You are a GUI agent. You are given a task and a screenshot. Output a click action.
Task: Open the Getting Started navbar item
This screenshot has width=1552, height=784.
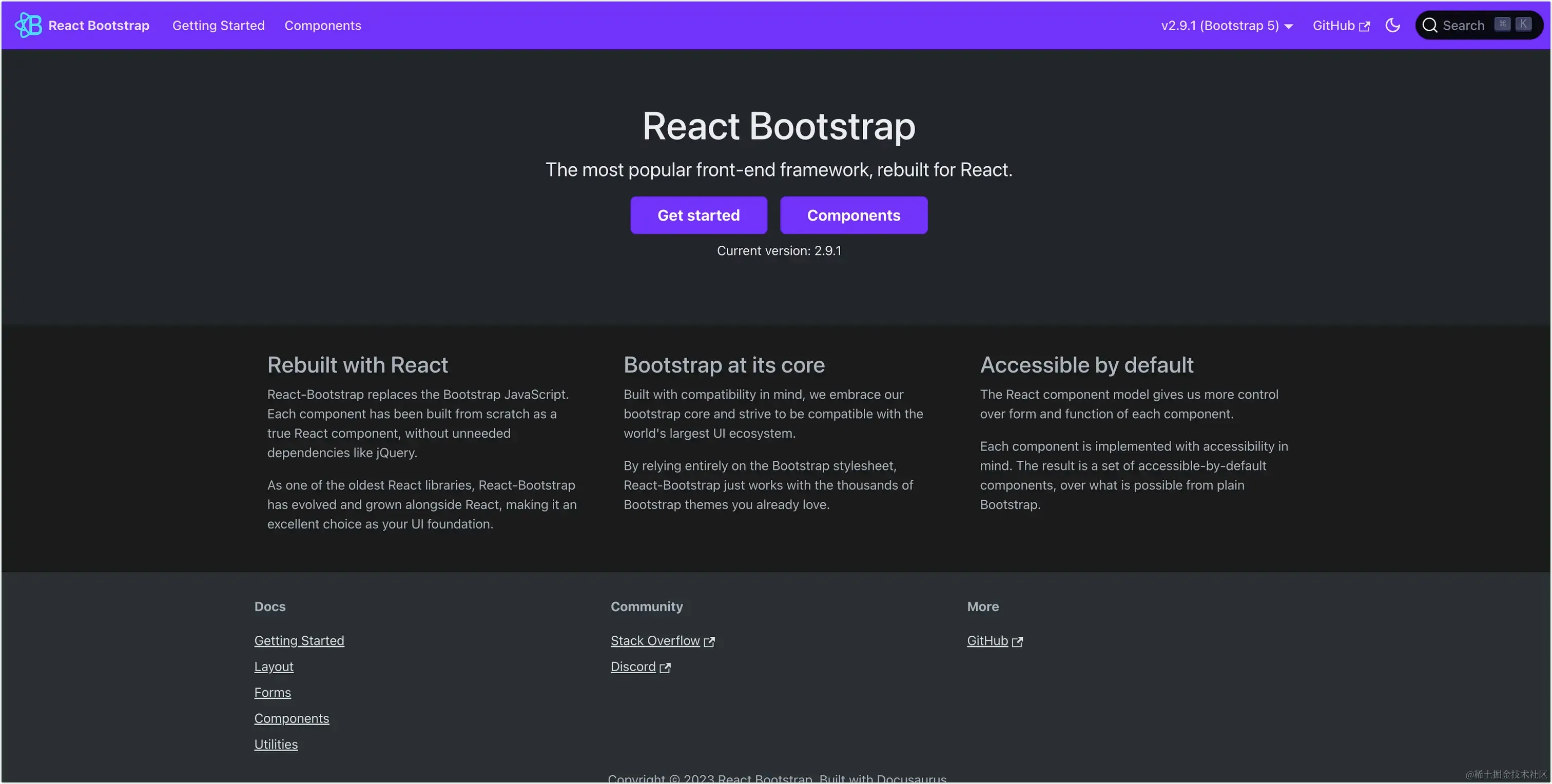point(218,25)
